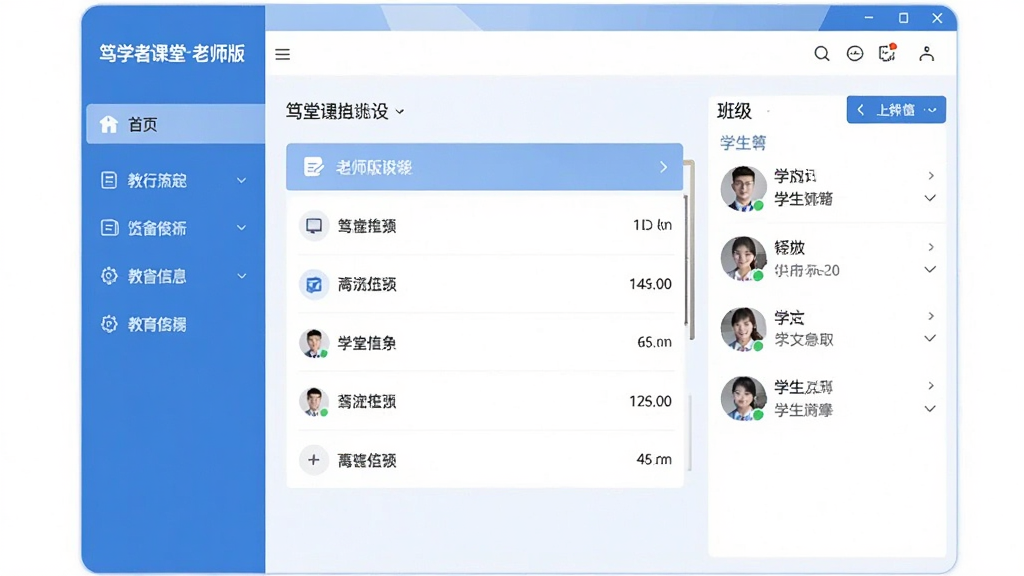Click the document icon of the second sidebar entry
The height and width of the screenshot is (576, 1024).
point(109,180)
